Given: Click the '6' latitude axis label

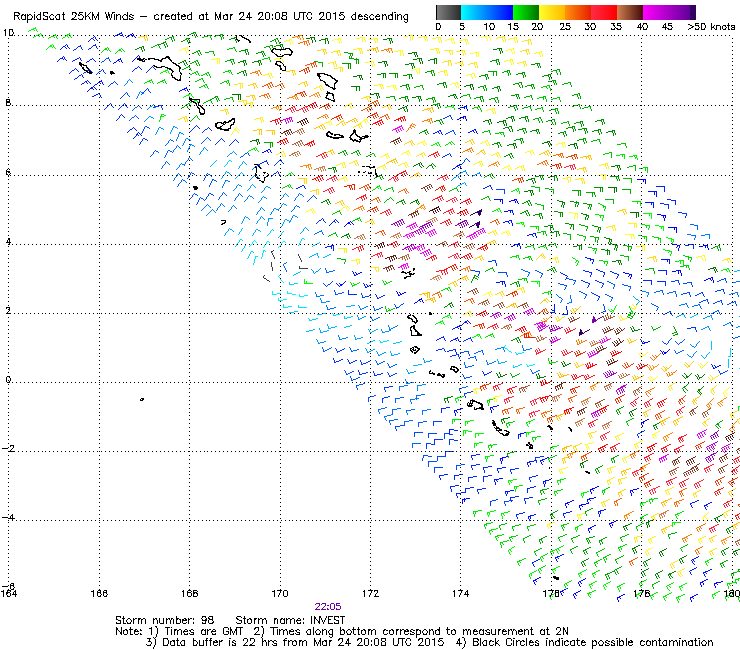Looking at the screenshot, I should point(8,172).
